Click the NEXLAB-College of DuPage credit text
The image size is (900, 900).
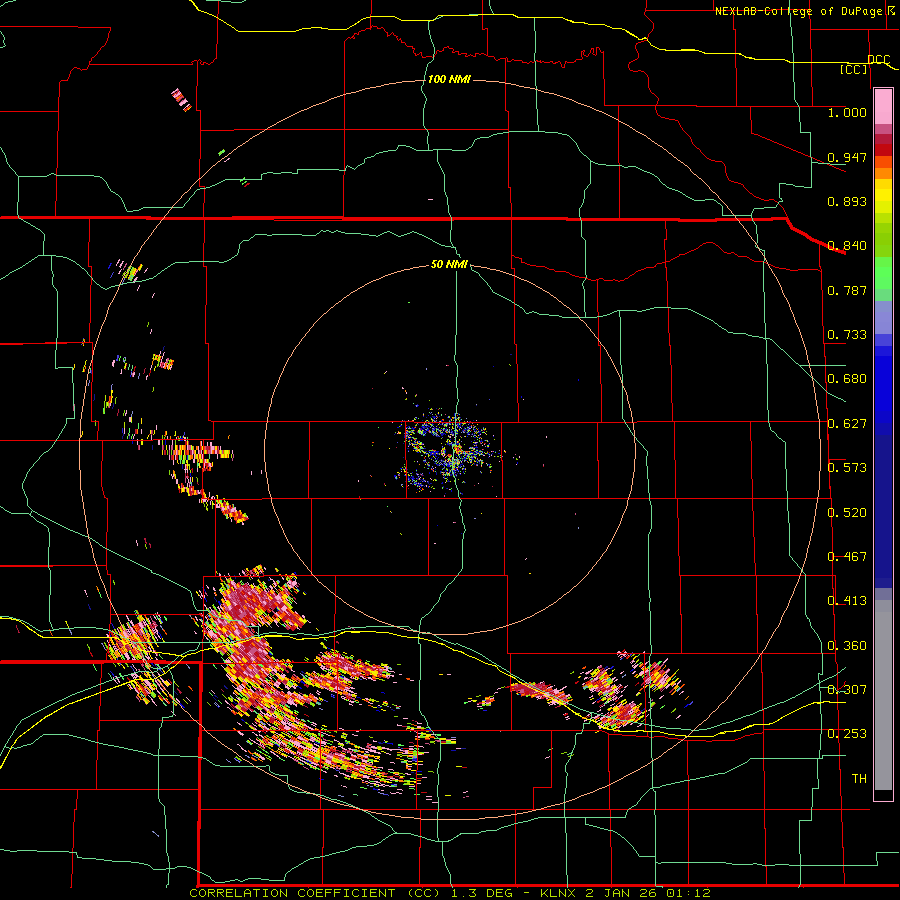[x=798, y=11]
